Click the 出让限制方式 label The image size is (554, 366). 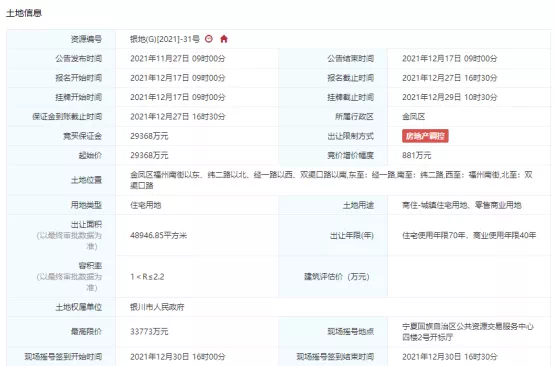pos(350,136)
